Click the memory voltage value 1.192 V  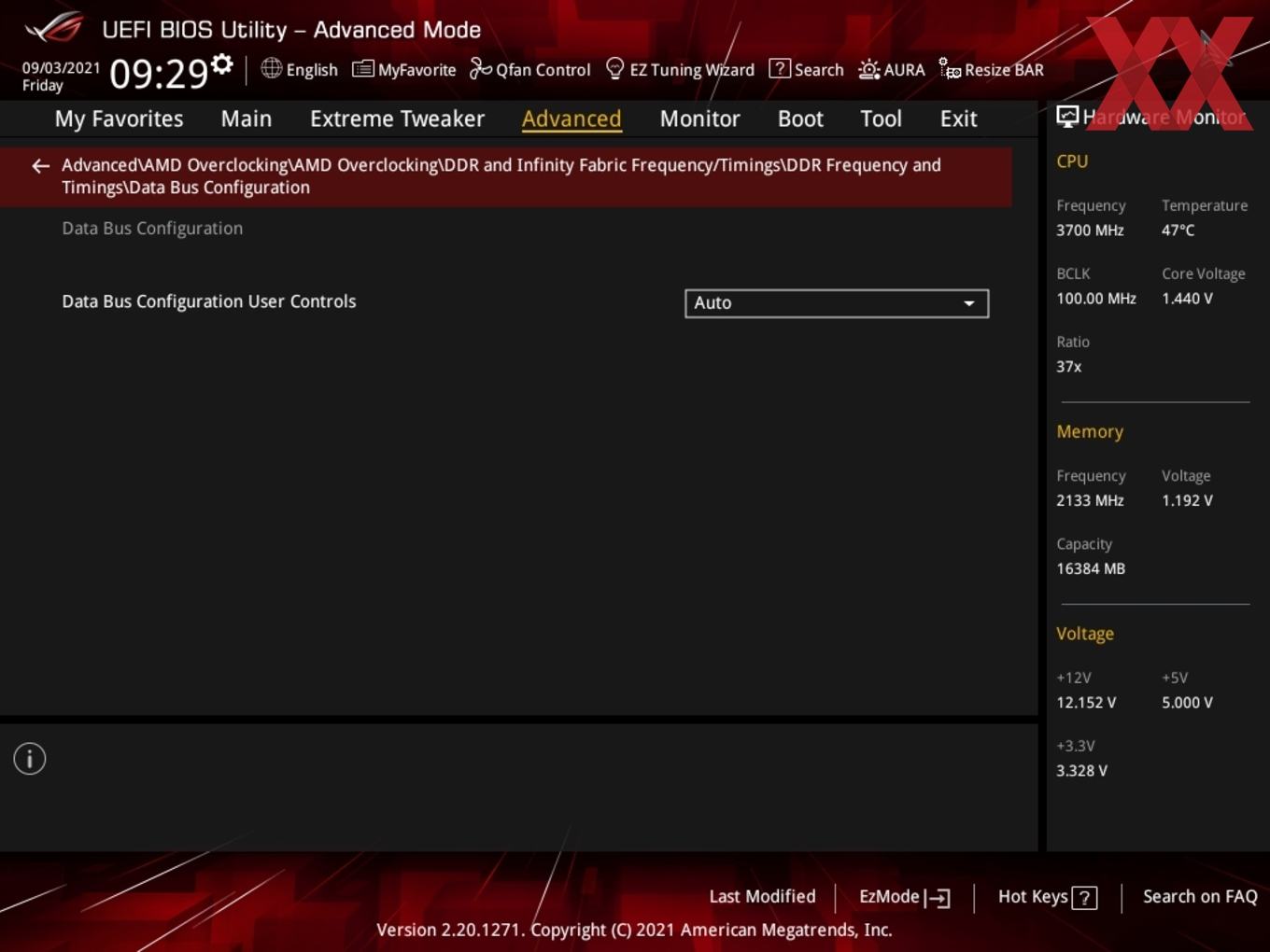[1187, 500]
